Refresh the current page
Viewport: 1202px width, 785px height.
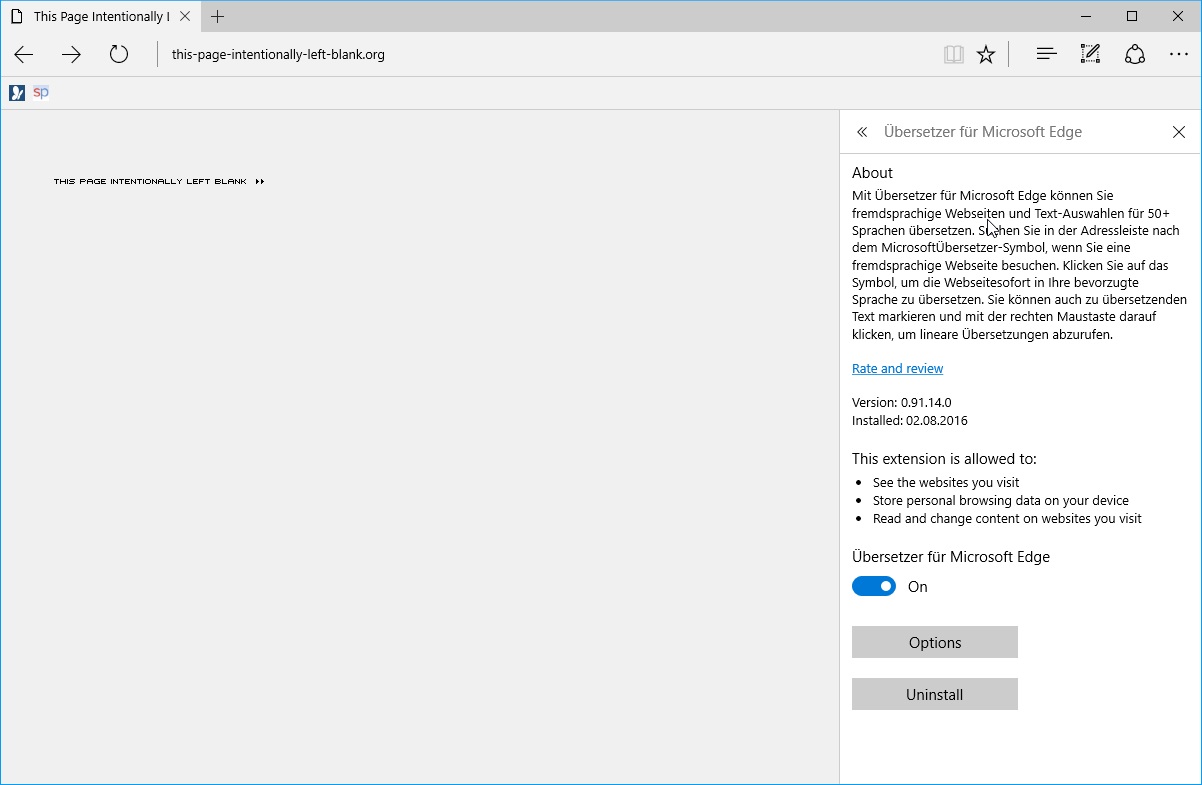119,55
